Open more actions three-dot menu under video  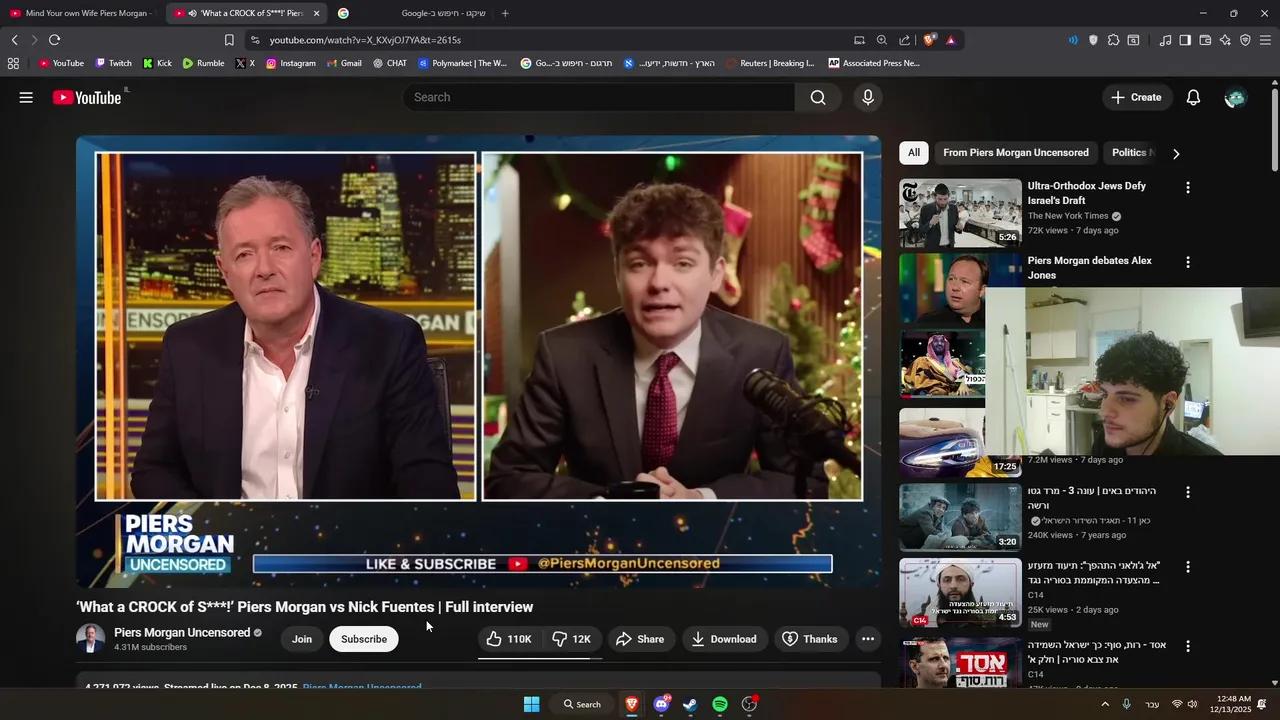(x=868, y=639)
